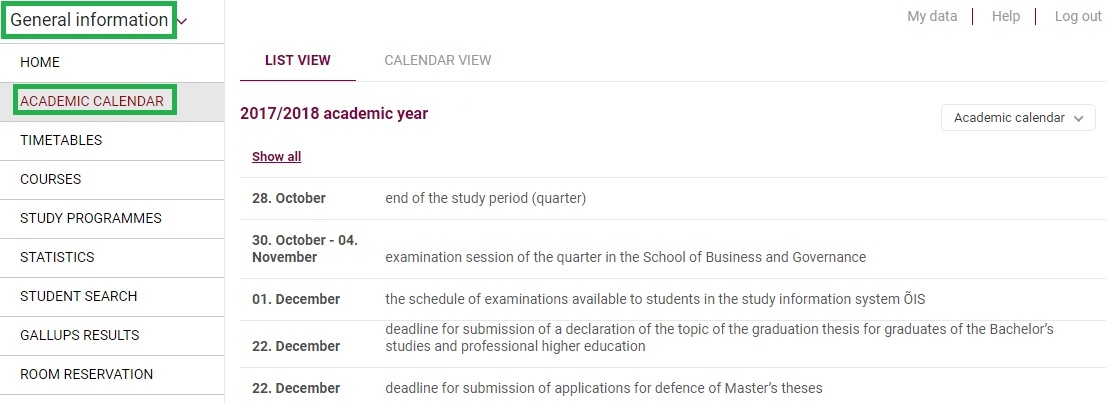
Task: Open Timetables from sidebar
Action: coord(112,141)
